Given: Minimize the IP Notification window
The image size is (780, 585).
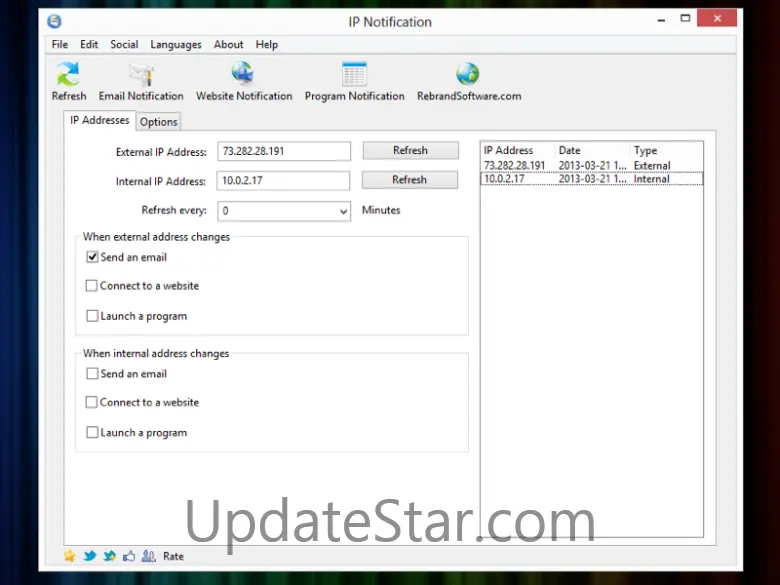Looking at the screenshot, I should (x=661, y=19).
